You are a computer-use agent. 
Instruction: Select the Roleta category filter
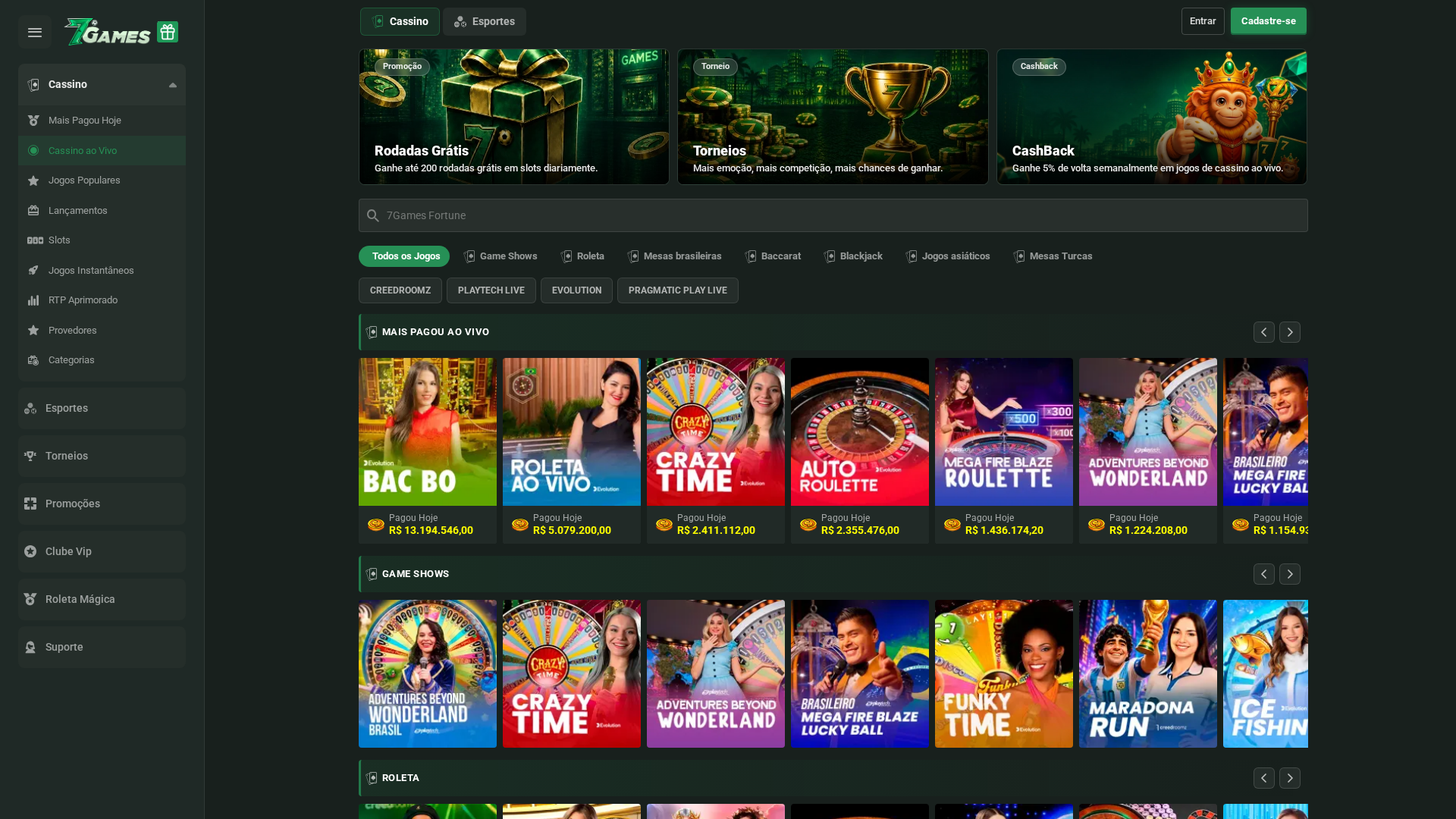pyautogui.click(x=582, y=256)
